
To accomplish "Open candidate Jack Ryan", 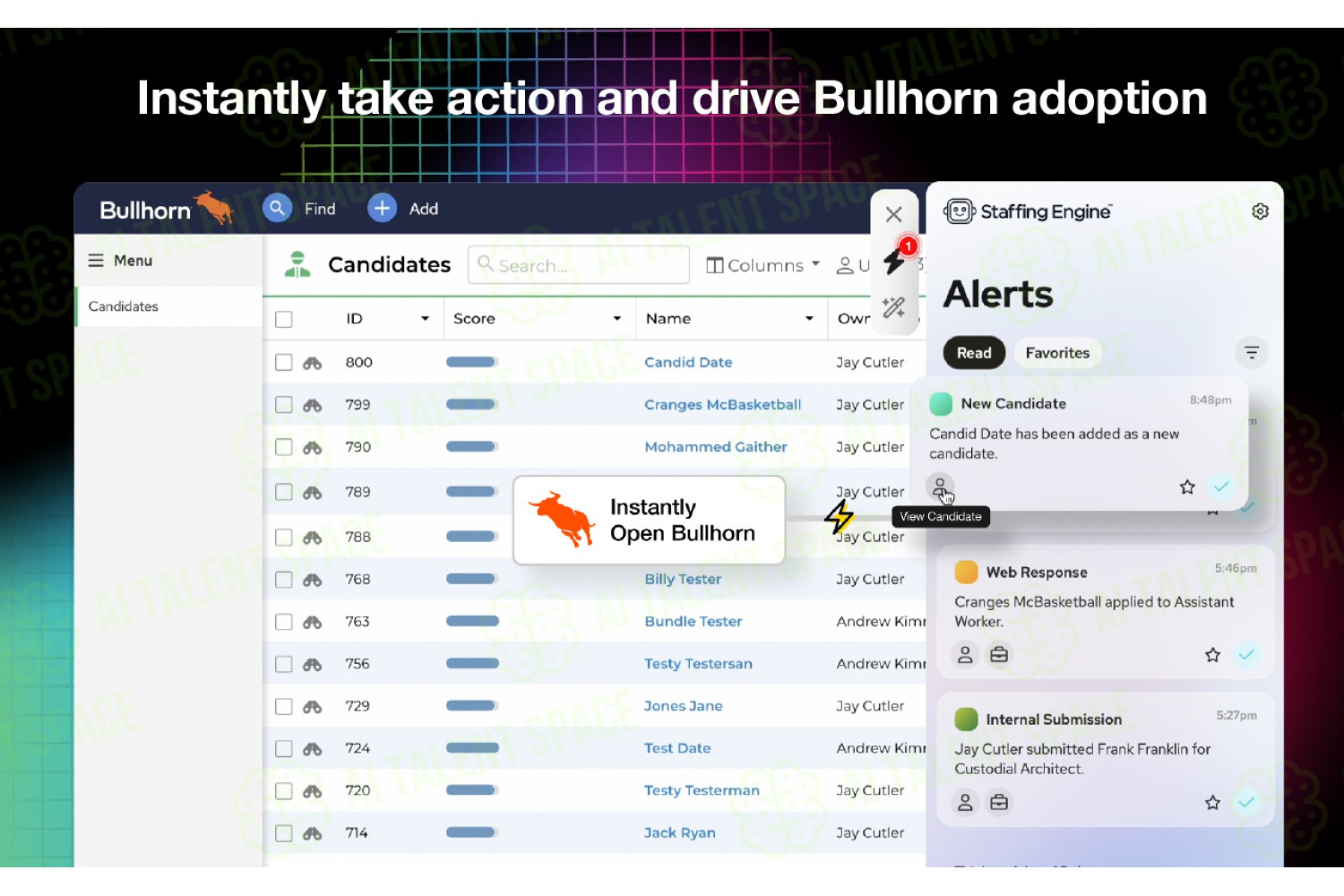I will 679,833.
